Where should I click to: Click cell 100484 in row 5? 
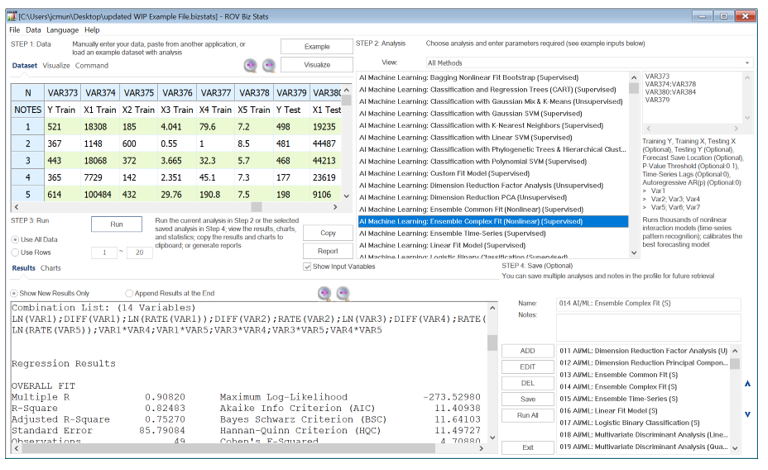click(x=100, y=195)
